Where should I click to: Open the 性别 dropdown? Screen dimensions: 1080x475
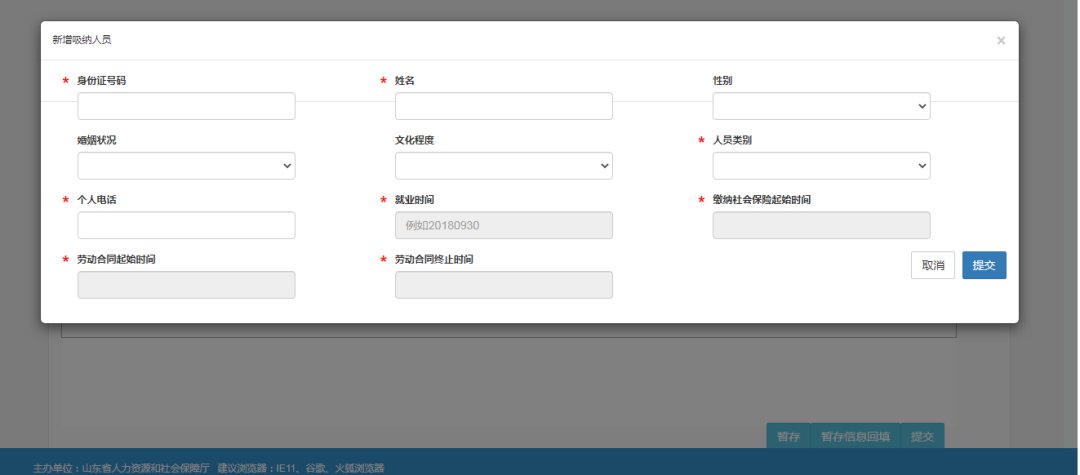(x=821, y=106)
